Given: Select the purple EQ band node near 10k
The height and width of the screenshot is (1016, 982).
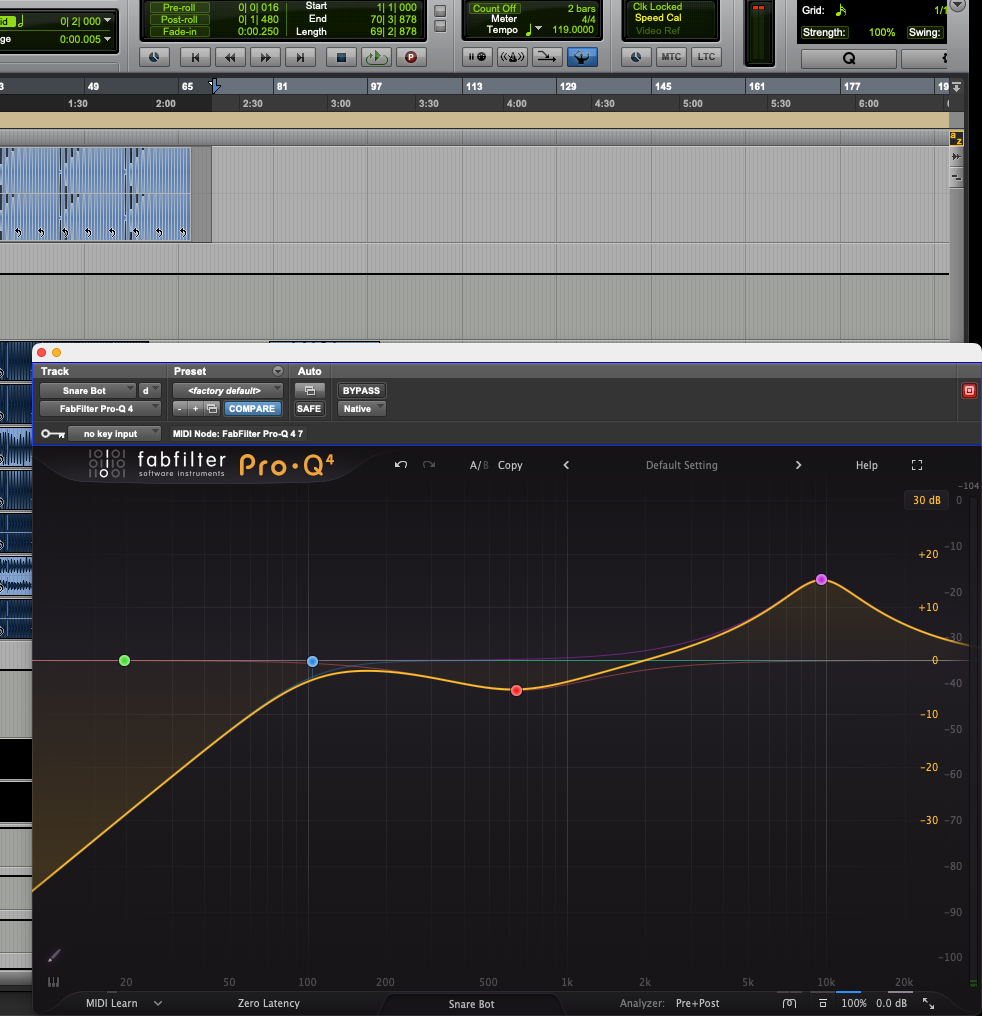Looking at the screenshot, I should [821, 580].
